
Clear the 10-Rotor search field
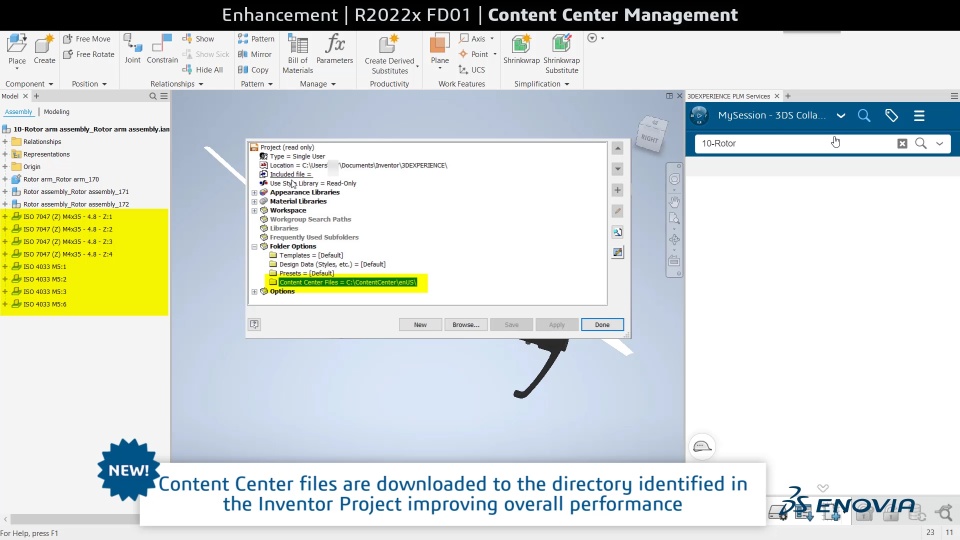pos(902,143)
